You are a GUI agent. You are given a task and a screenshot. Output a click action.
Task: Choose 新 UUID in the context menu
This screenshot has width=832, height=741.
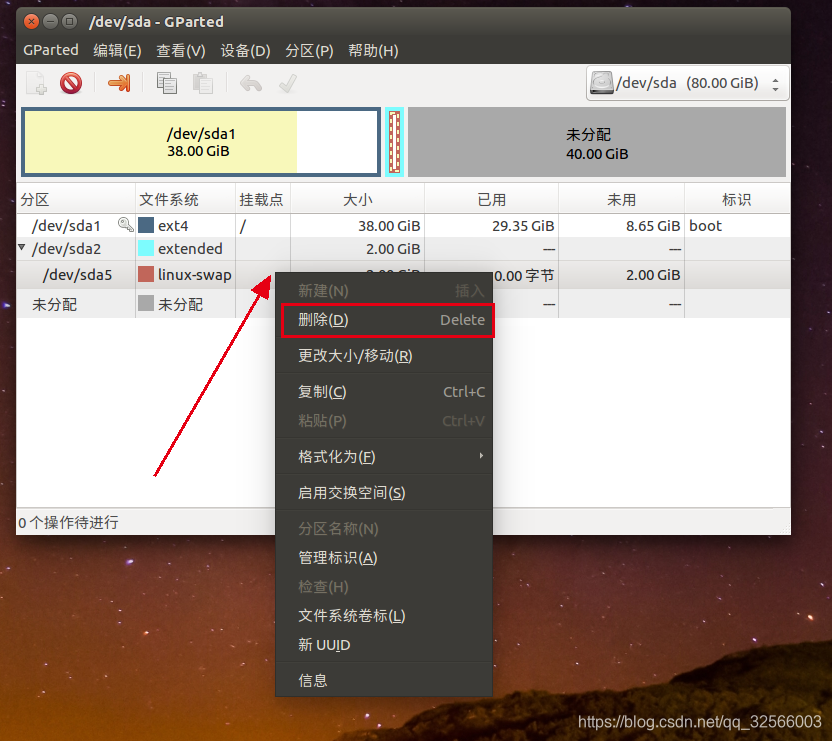tap(384, 645)
